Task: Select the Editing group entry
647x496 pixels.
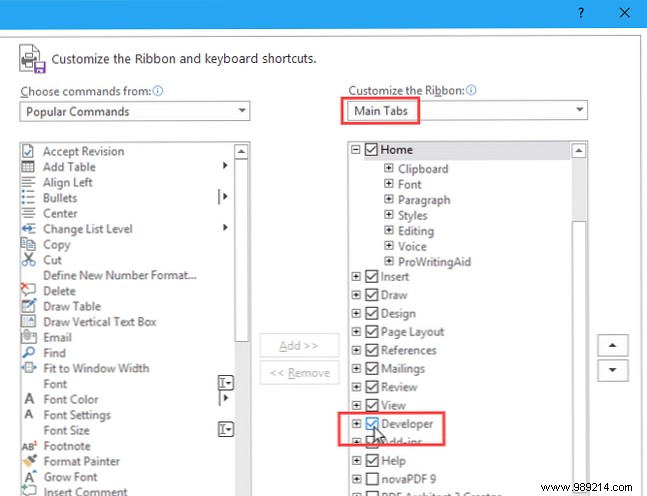Action: tap(416, 231)
